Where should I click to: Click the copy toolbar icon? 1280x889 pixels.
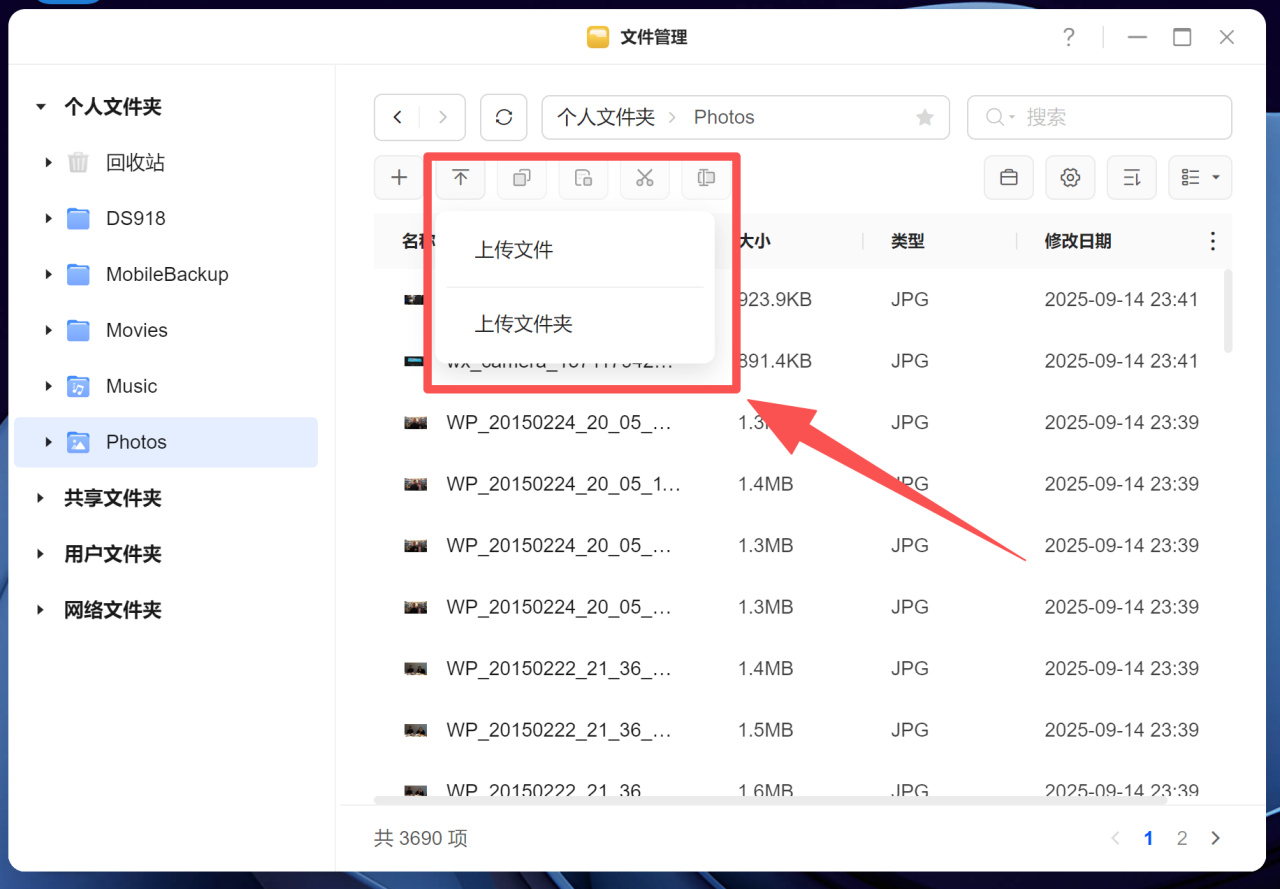pos(522,178)
